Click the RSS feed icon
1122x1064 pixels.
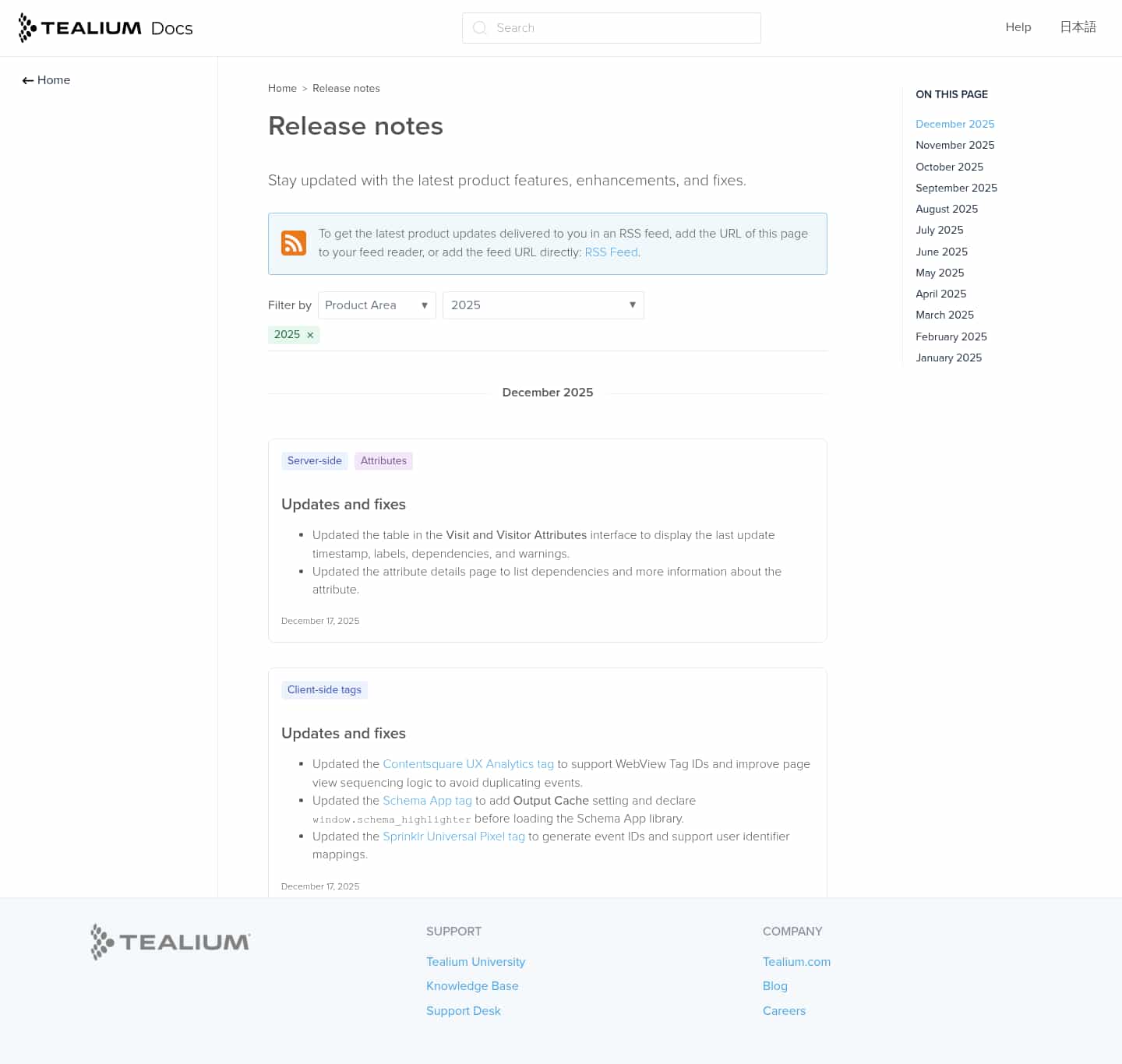(294, 243)
